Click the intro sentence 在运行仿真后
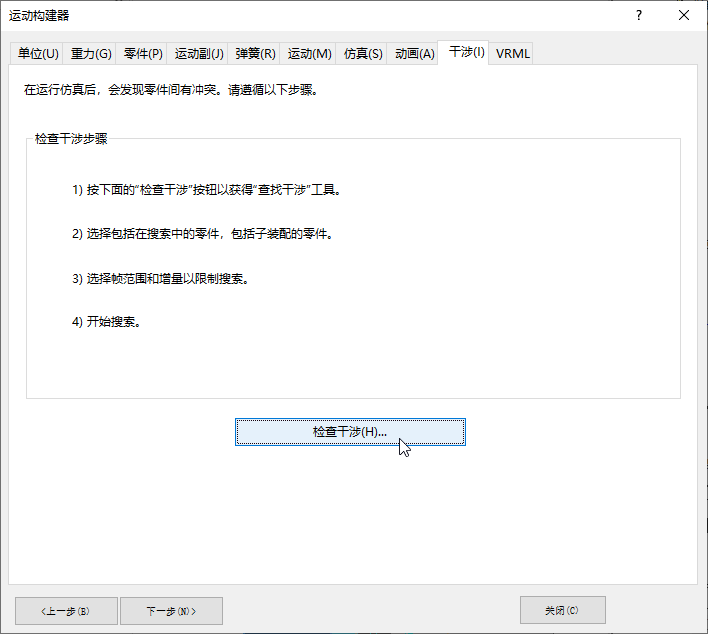 point(172,90)
